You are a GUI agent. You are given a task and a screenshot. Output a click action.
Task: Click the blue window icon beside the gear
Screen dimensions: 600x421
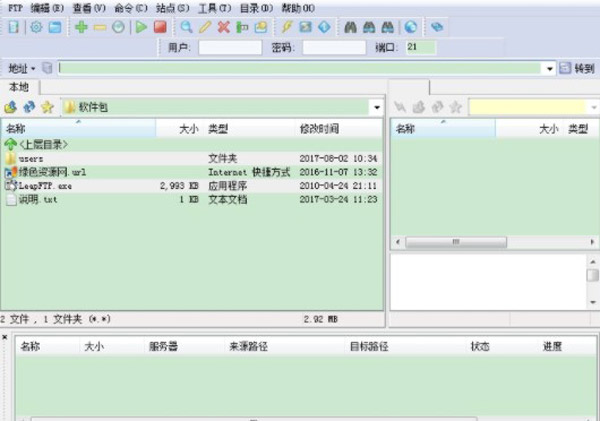(x=55, y=27)
